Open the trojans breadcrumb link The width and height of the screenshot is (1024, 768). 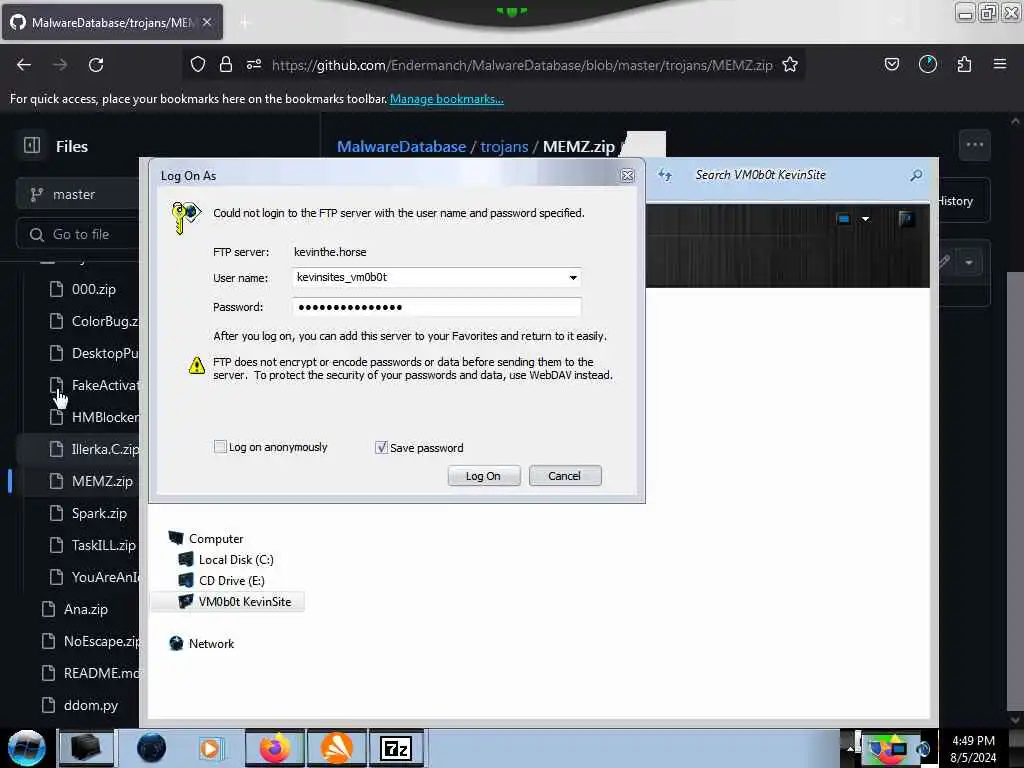click(504, 146)
